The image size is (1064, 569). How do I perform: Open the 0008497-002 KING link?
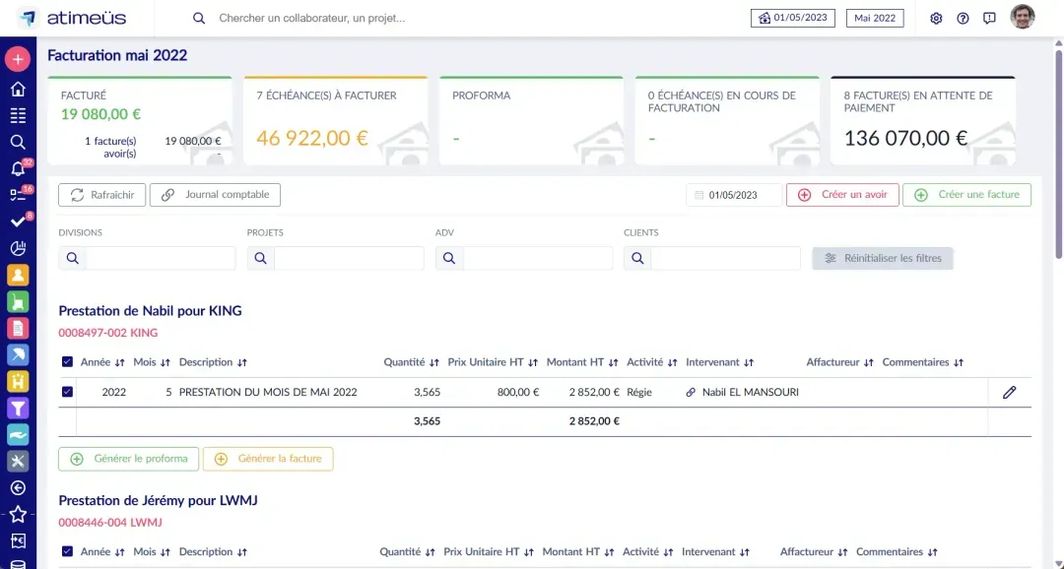tap(108, 333)
